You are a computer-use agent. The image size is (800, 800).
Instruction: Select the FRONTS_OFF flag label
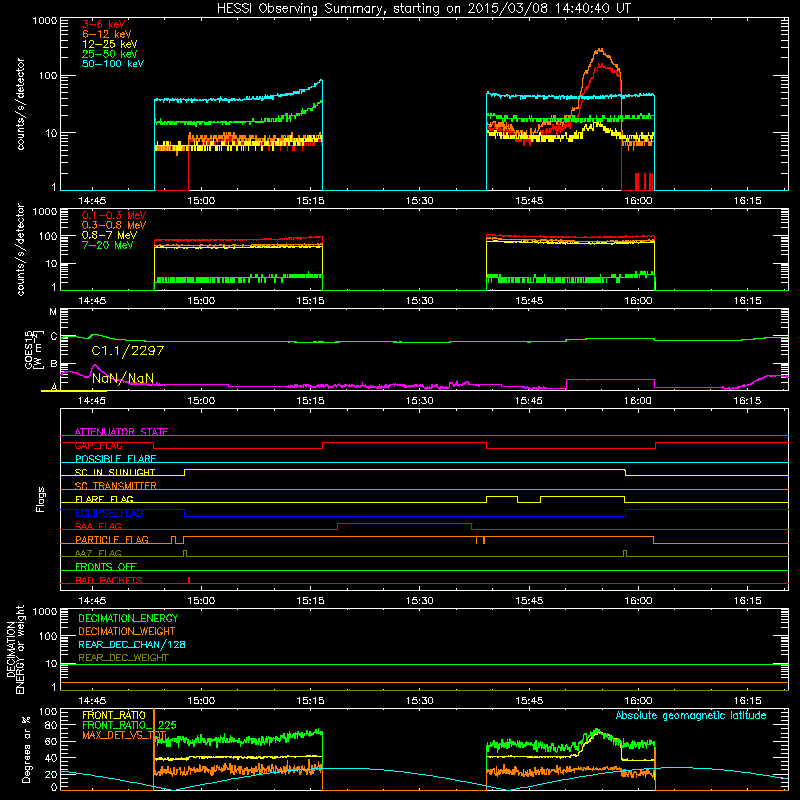(x=106, y=566)
